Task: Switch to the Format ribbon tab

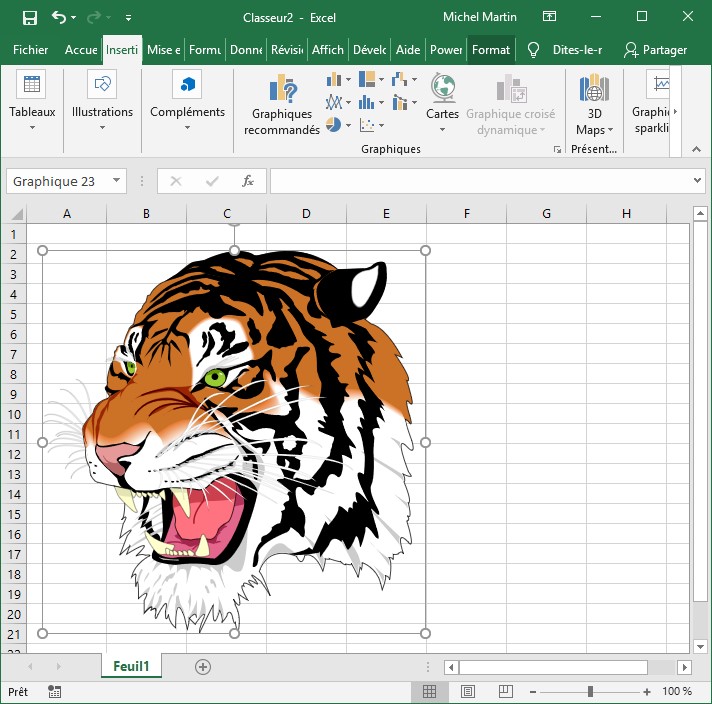Action: point(491,50)
